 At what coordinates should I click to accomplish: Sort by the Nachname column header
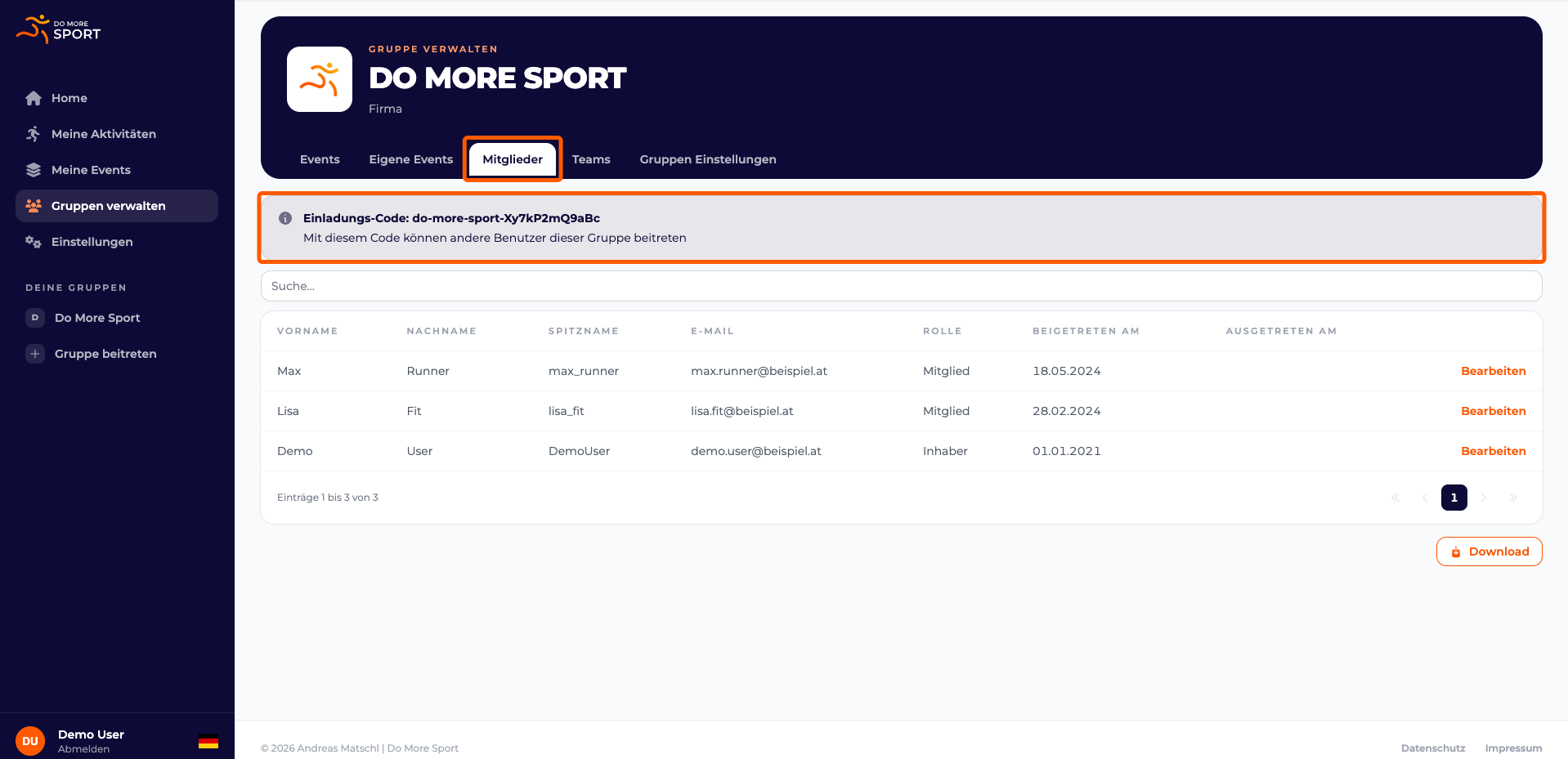point(441,331)
